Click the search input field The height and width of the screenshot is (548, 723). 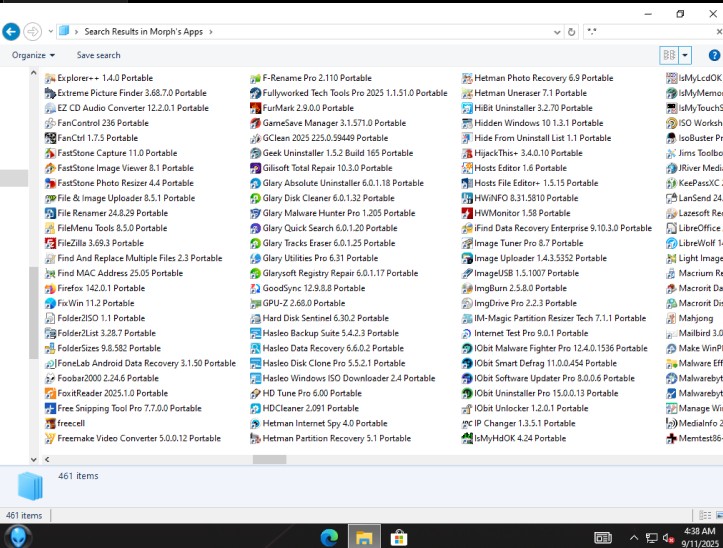650,32
